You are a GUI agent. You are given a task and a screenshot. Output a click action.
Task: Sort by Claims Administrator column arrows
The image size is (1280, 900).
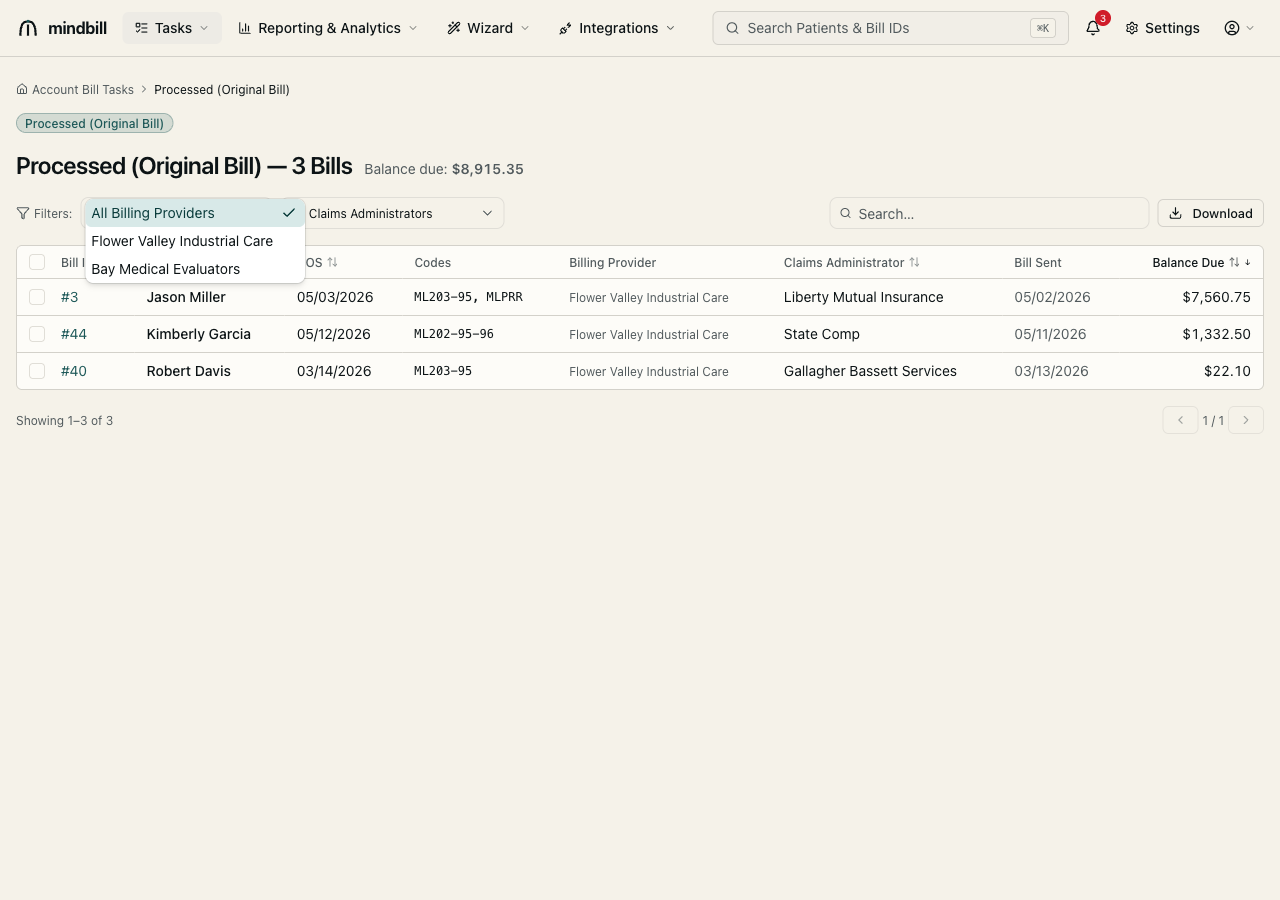914,262
